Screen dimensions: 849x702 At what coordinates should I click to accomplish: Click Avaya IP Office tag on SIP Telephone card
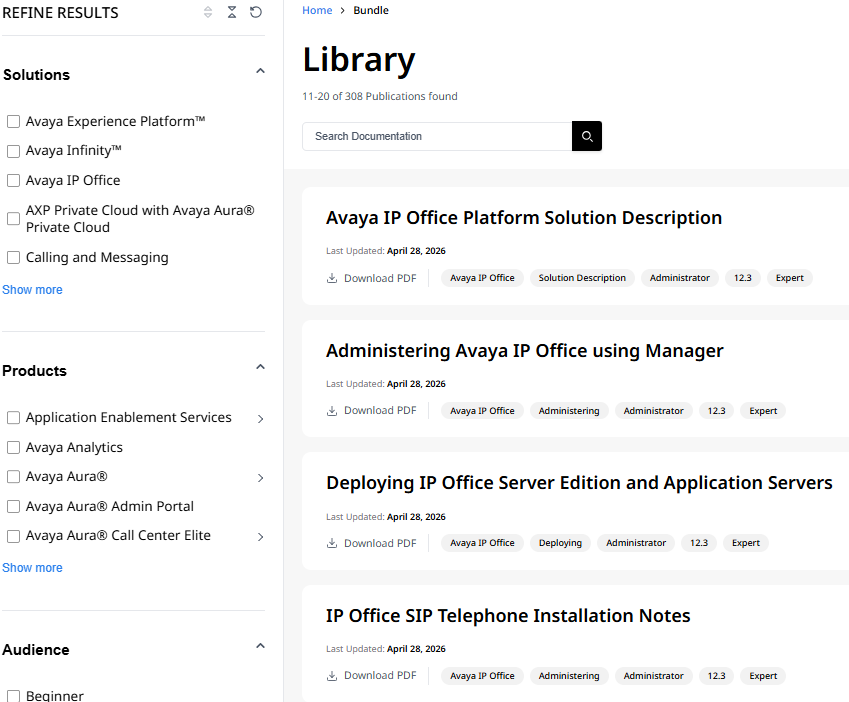click(482, 676)
